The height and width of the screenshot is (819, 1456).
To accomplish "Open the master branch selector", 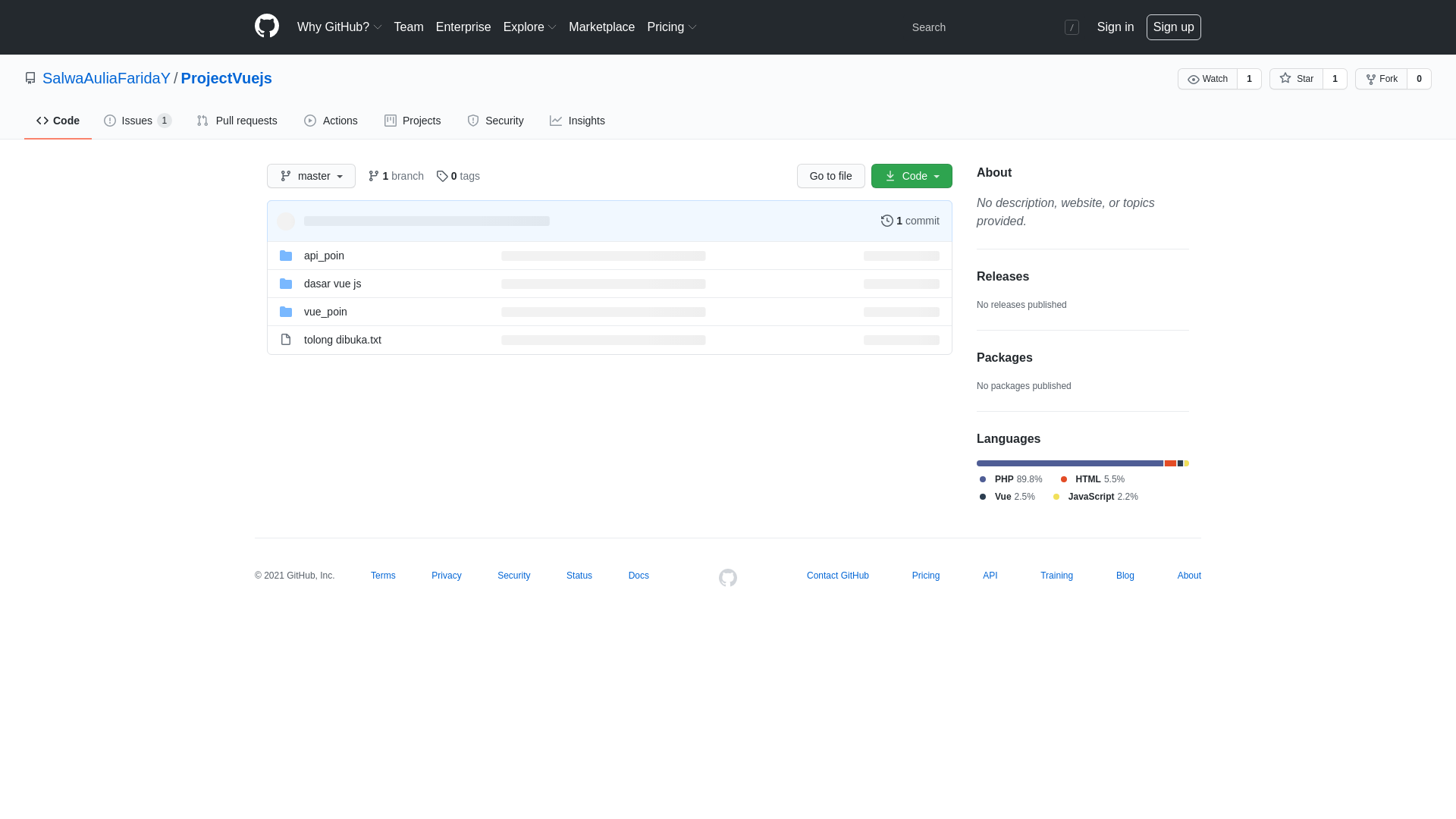I will 311,176.
